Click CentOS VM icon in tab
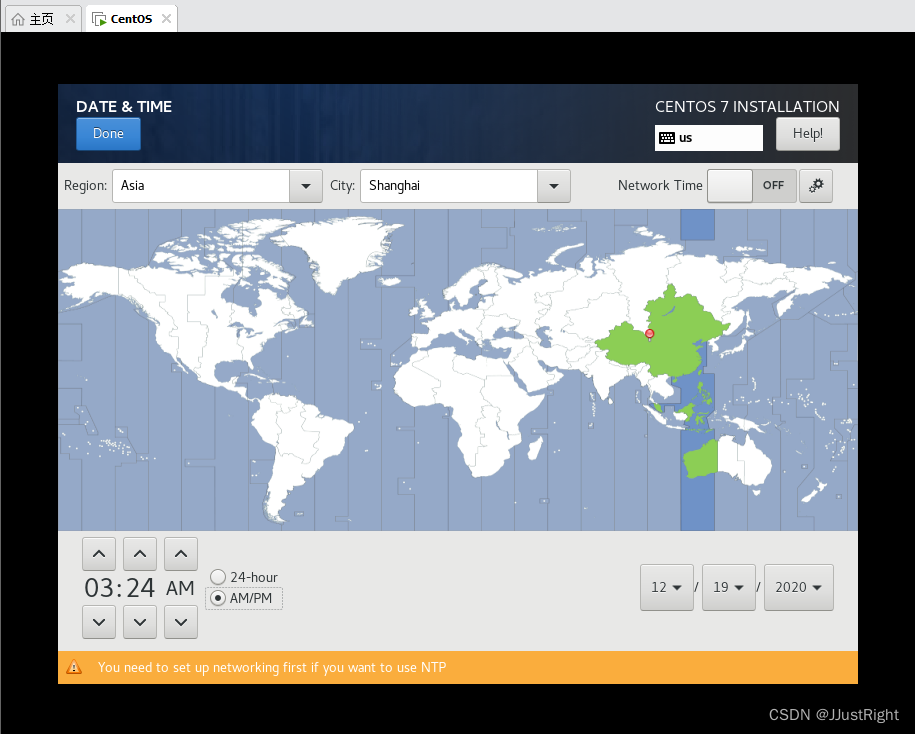 point(99,19)
